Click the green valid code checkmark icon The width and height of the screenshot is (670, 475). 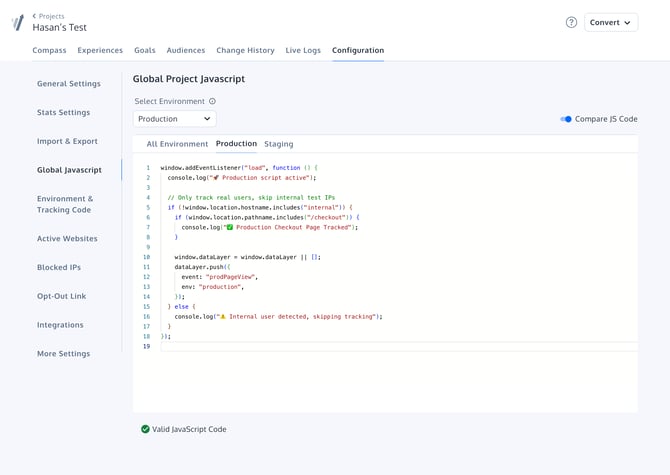click(145, 429)
